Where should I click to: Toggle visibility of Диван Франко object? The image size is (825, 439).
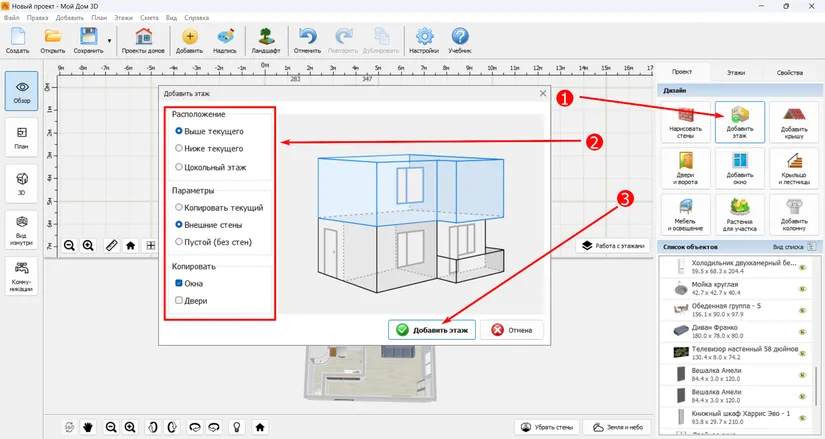pyautogui.click(x=802, y=332)
